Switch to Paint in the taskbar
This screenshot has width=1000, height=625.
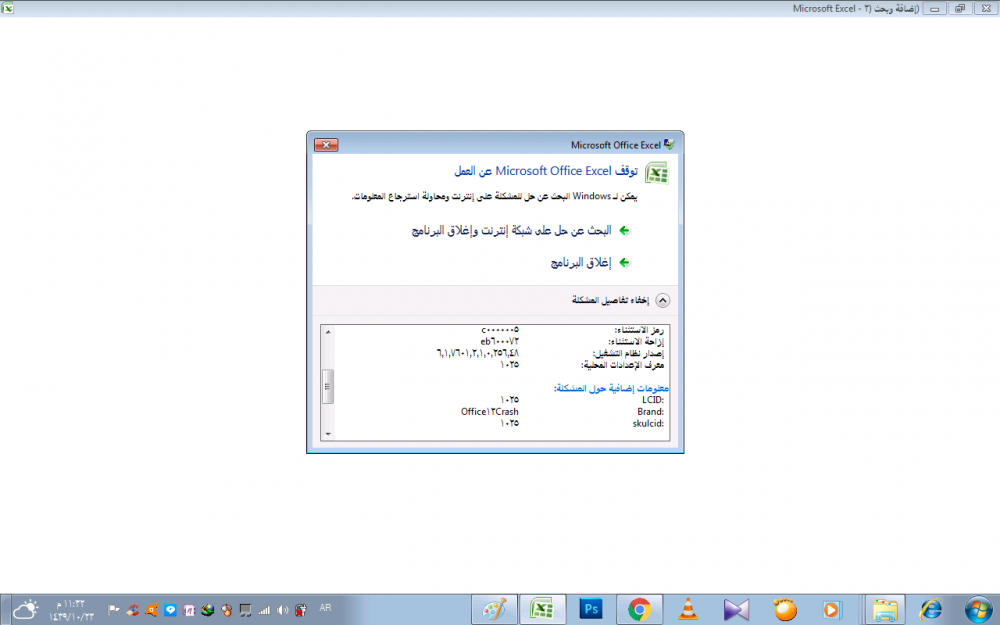pos(494,609)
